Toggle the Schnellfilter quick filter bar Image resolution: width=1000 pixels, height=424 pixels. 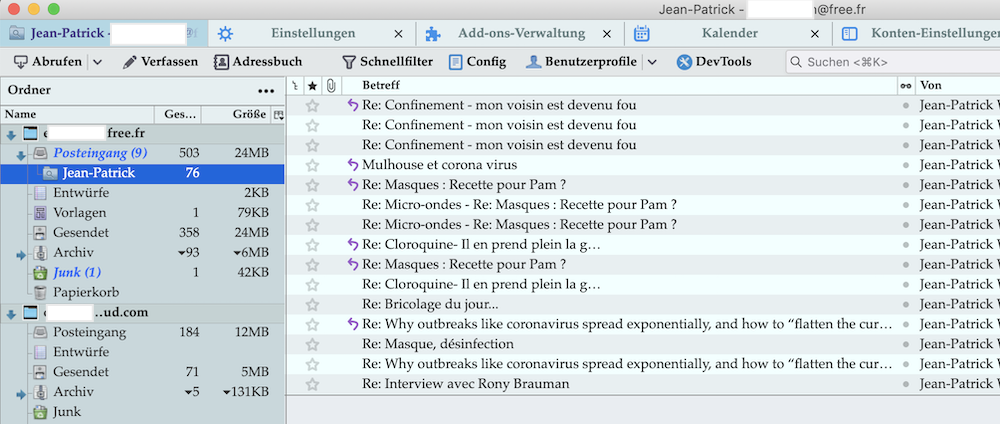(387, 62)
